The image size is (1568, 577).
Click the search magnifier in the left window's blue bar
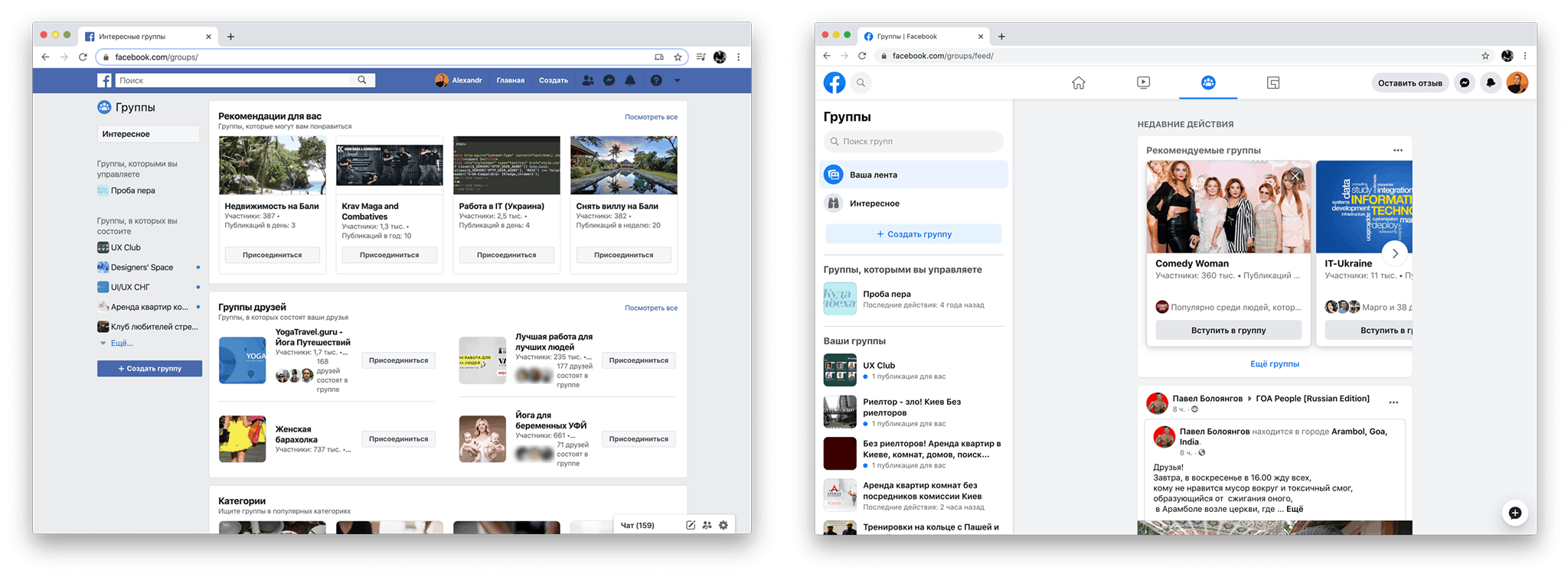pos(362,80)
